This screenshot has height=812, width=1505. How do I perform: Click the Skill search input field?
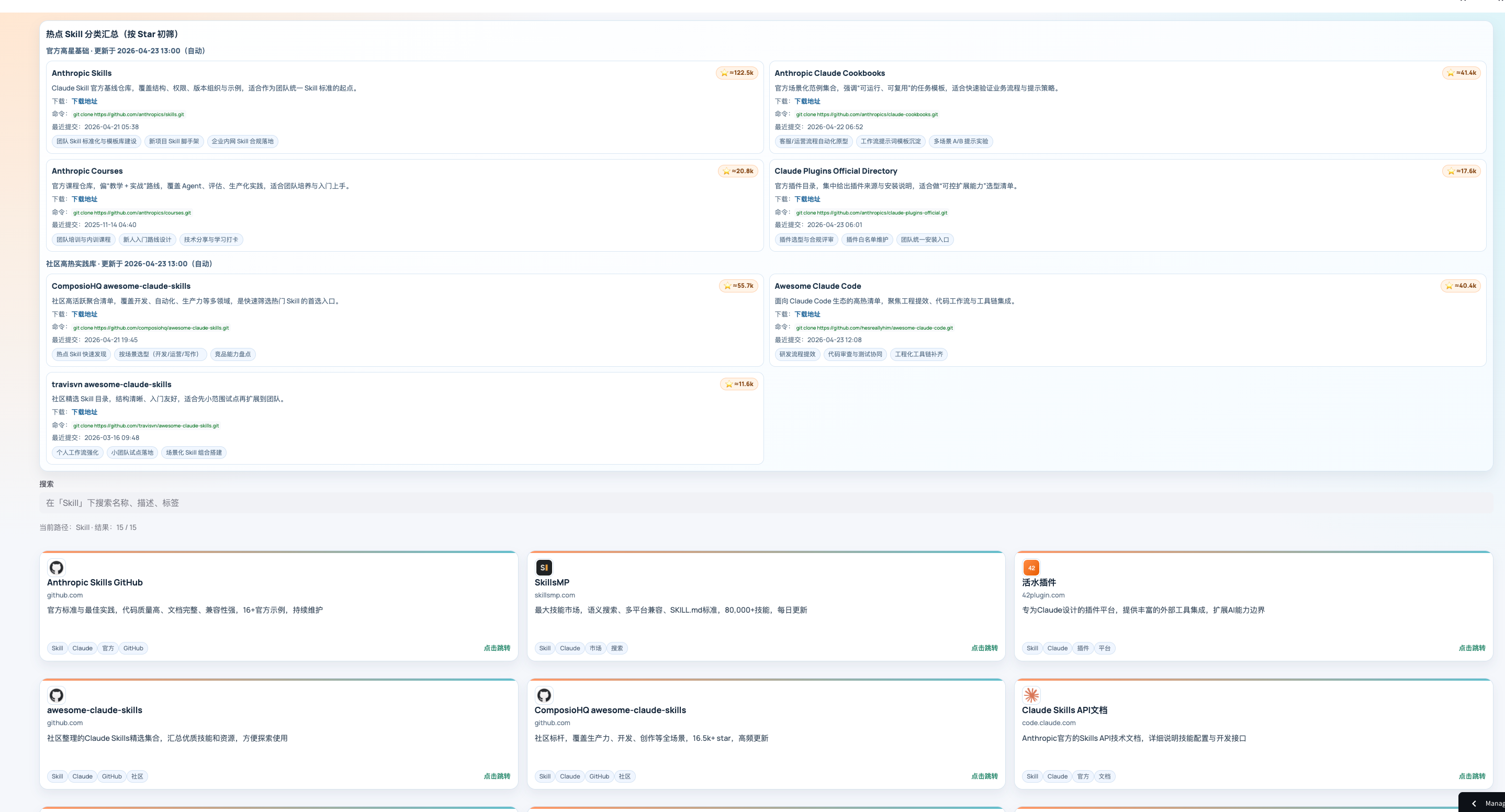766,503
